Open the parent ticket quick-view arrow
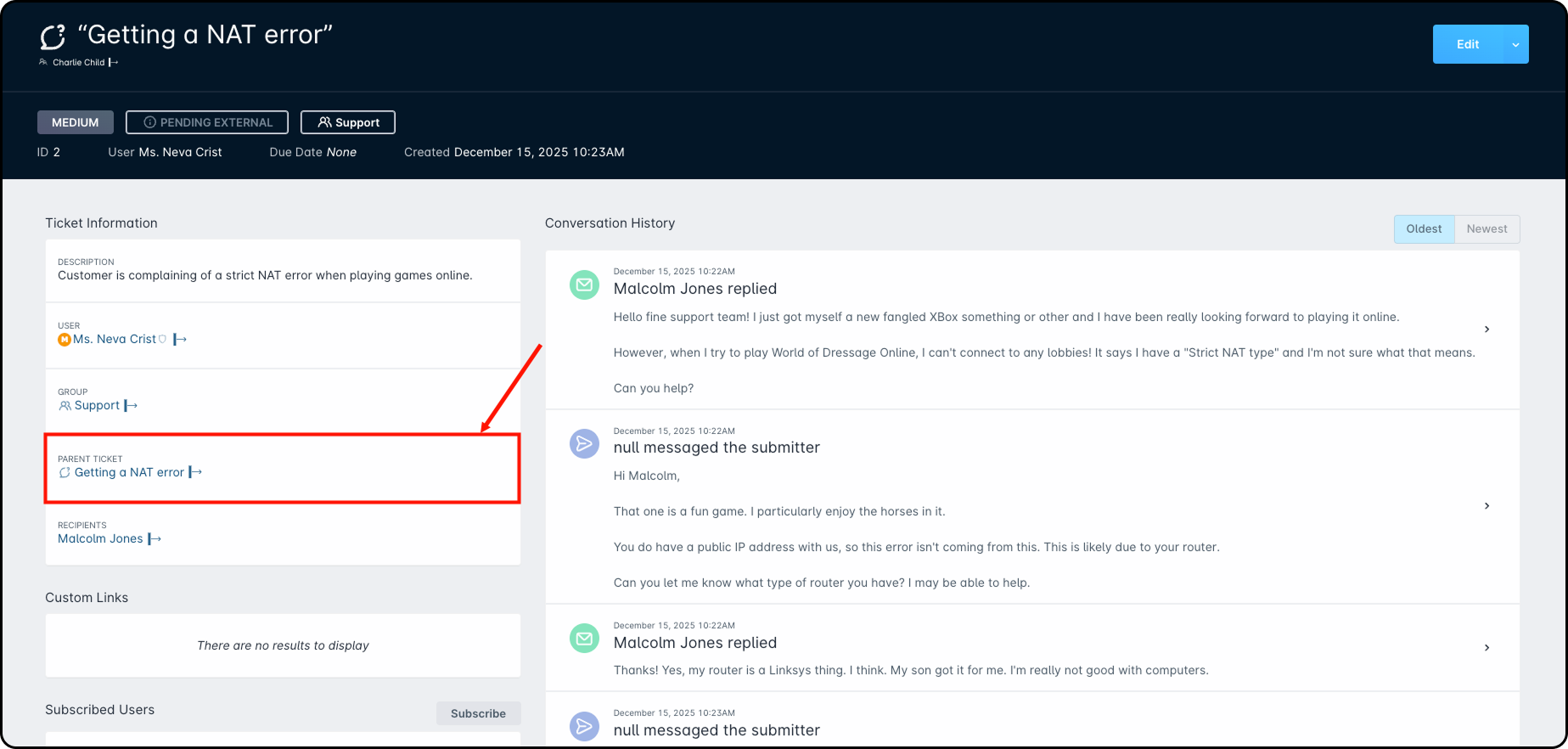1568x749 pixels. coord(195,472)
